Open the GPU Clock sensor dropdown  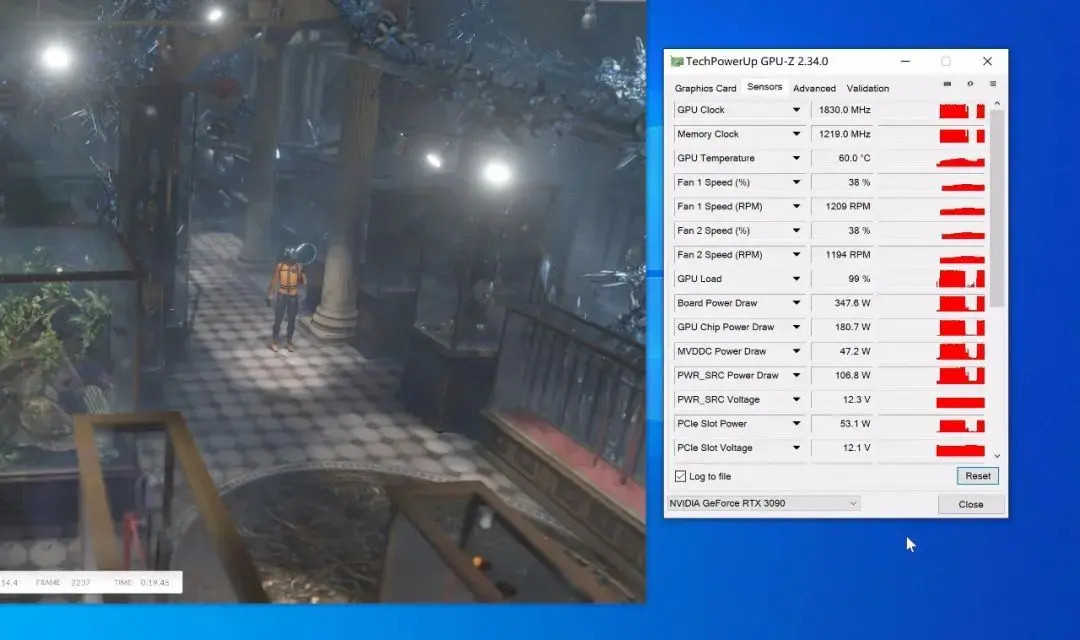[x=796, y=110]
